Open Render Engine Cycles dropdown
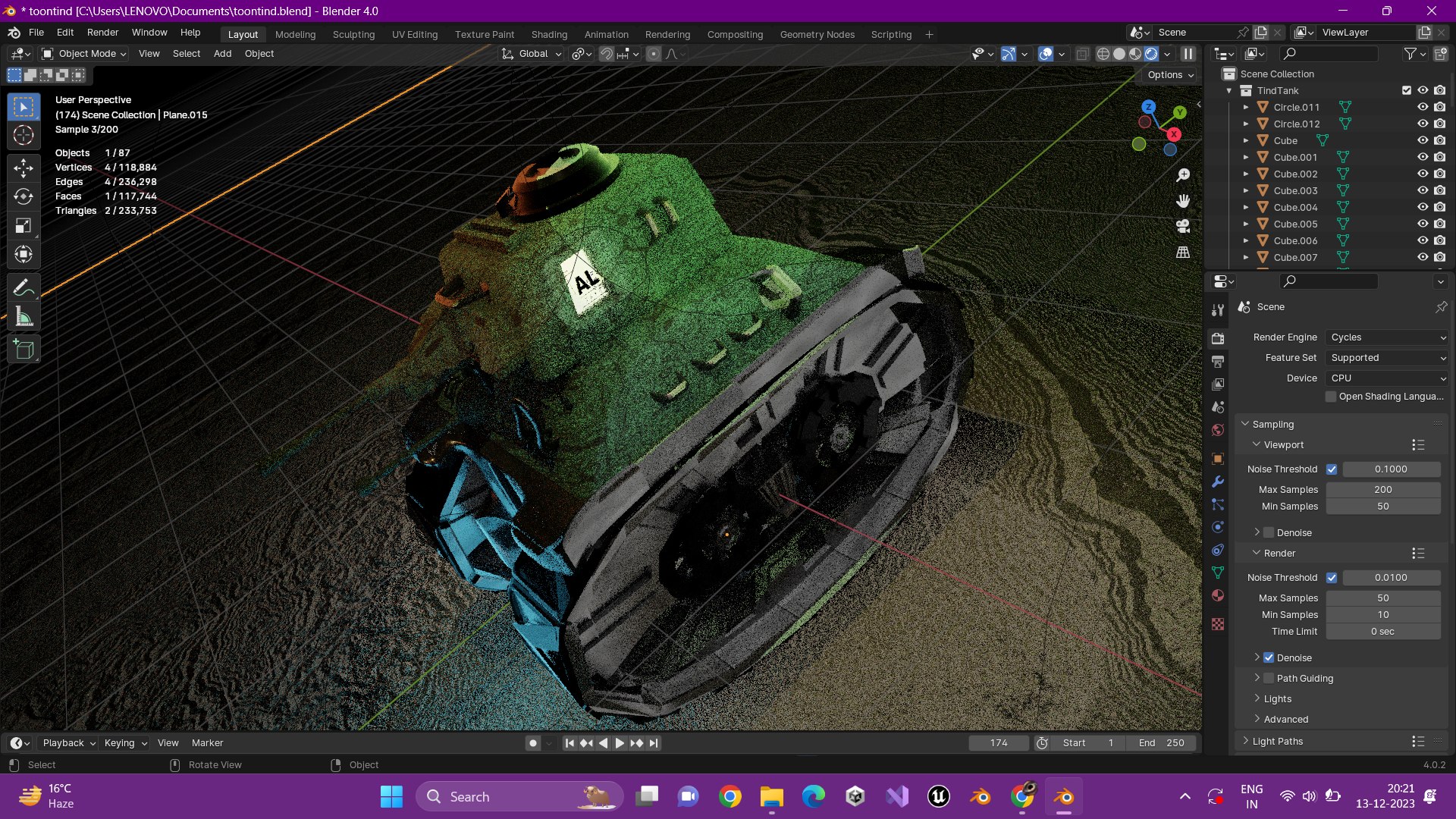The width and height of the screenshot is (1456, 819). click(1387, 337)
